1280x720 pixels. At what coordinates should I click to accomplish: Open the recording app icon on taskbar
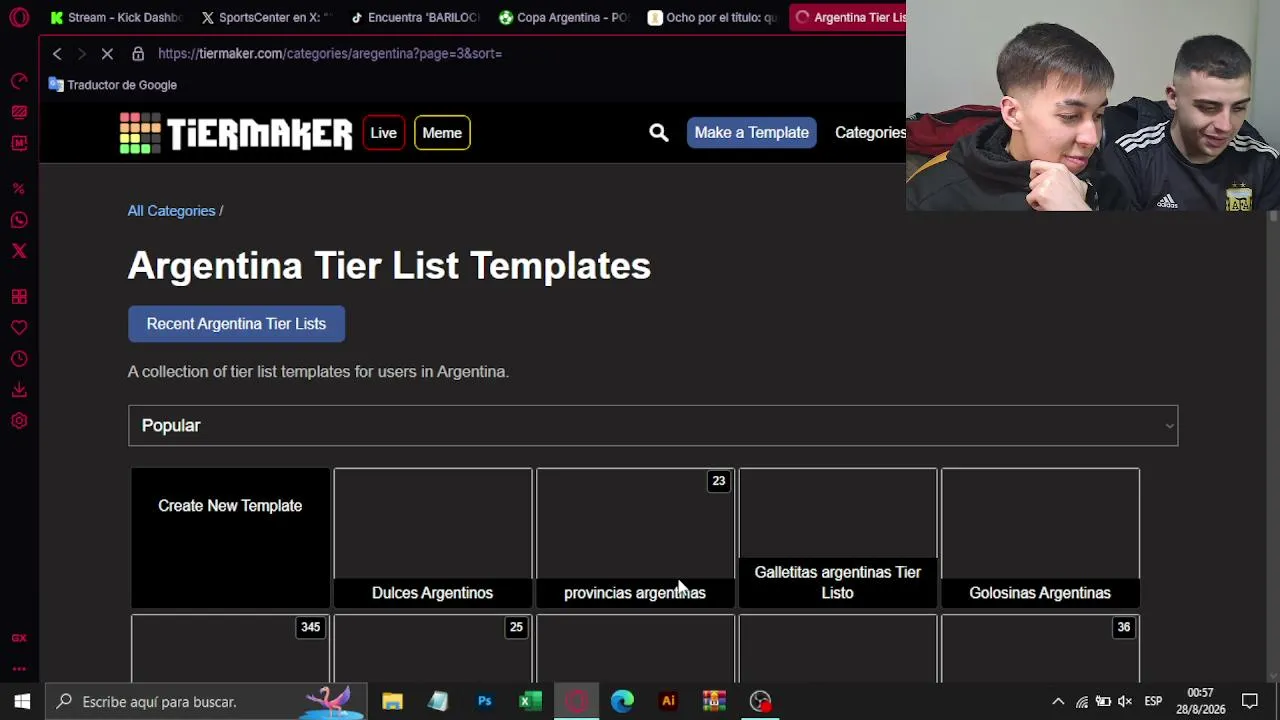pyautogui.click(x=760, y=701)
